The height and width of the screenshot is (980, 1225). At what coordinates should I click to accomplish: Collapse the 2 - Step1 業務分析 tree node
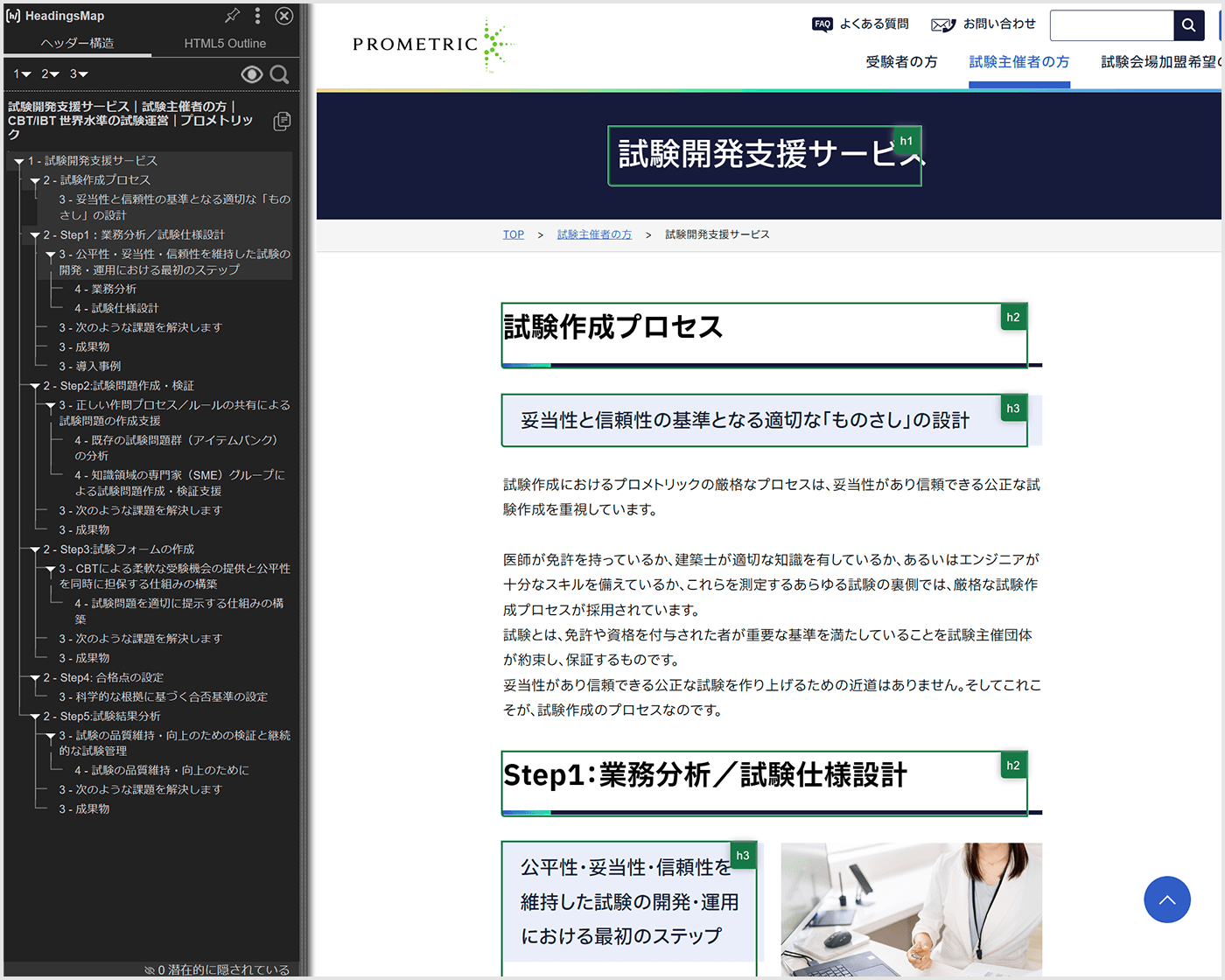(x=35, y=236)
